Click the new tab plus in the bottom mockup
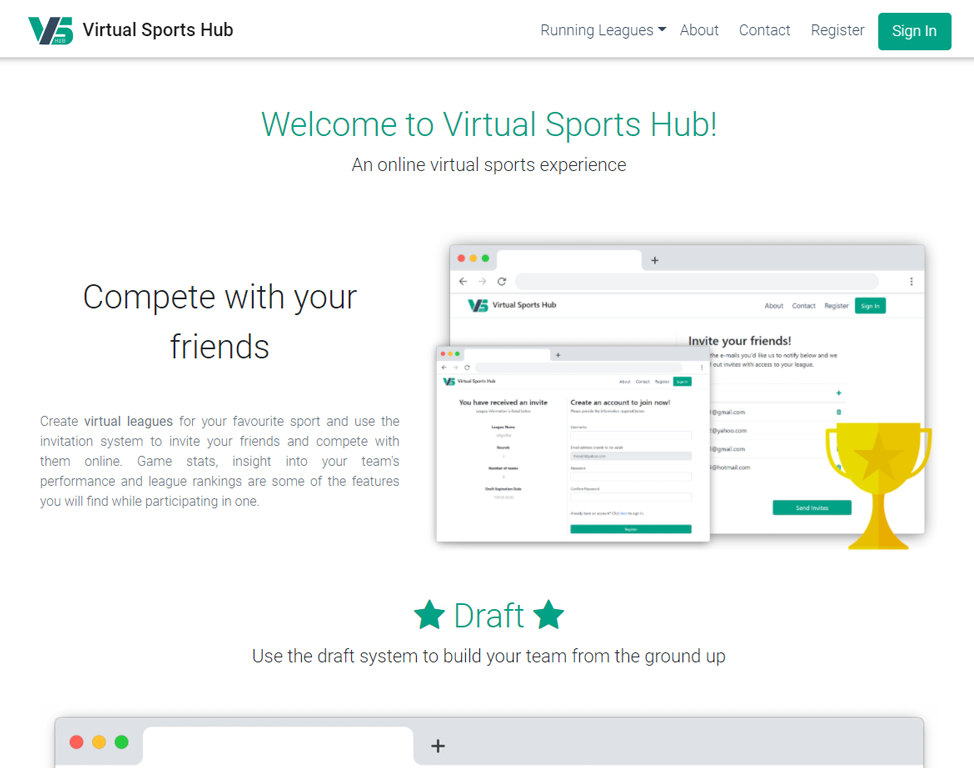The image size is (974, 768). point(437,745)
